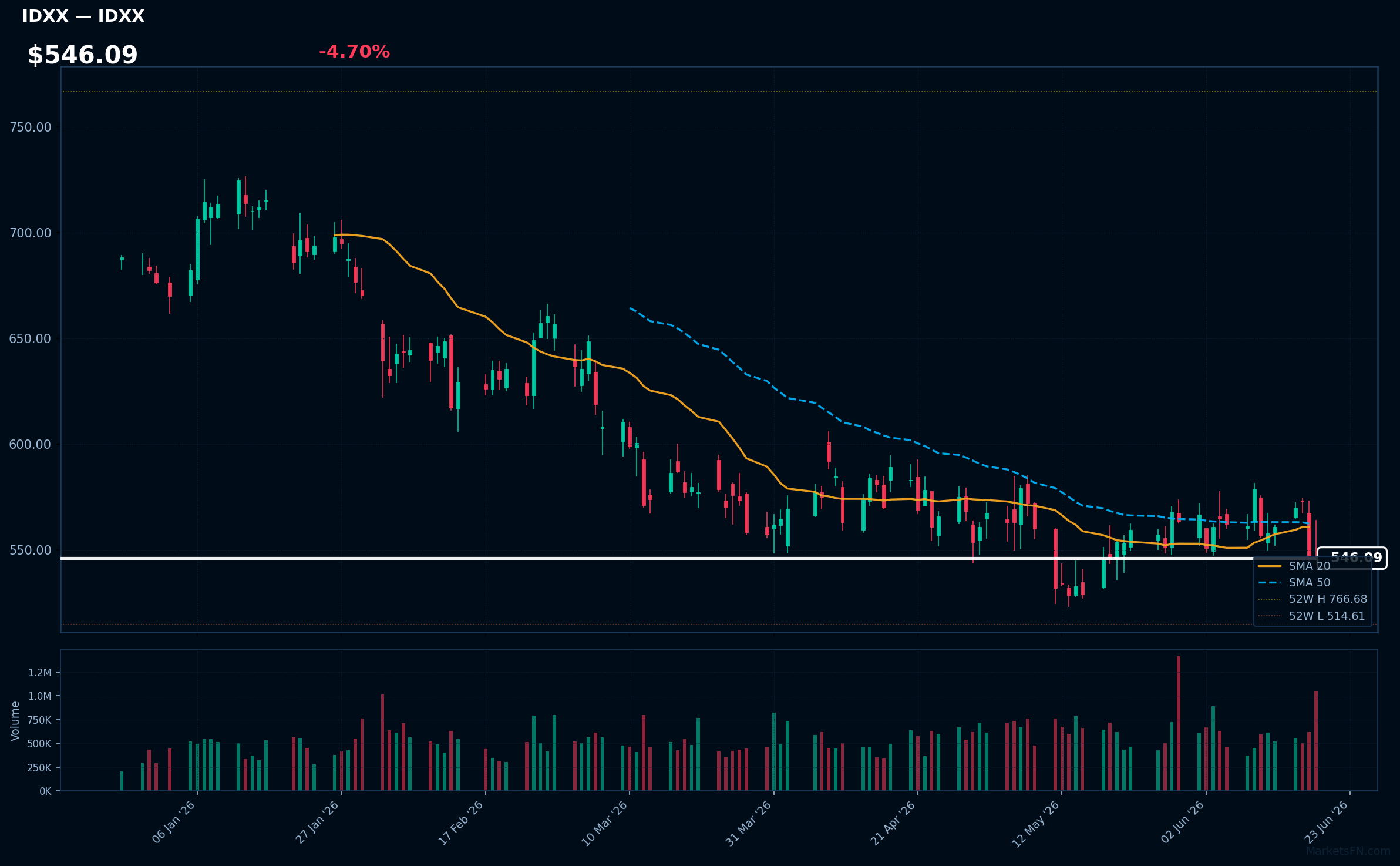Click the dashed blue SMA 50 legend swatch
Image resolution: width=1400 pixels, height=866 pixels.
[1270, 582]
